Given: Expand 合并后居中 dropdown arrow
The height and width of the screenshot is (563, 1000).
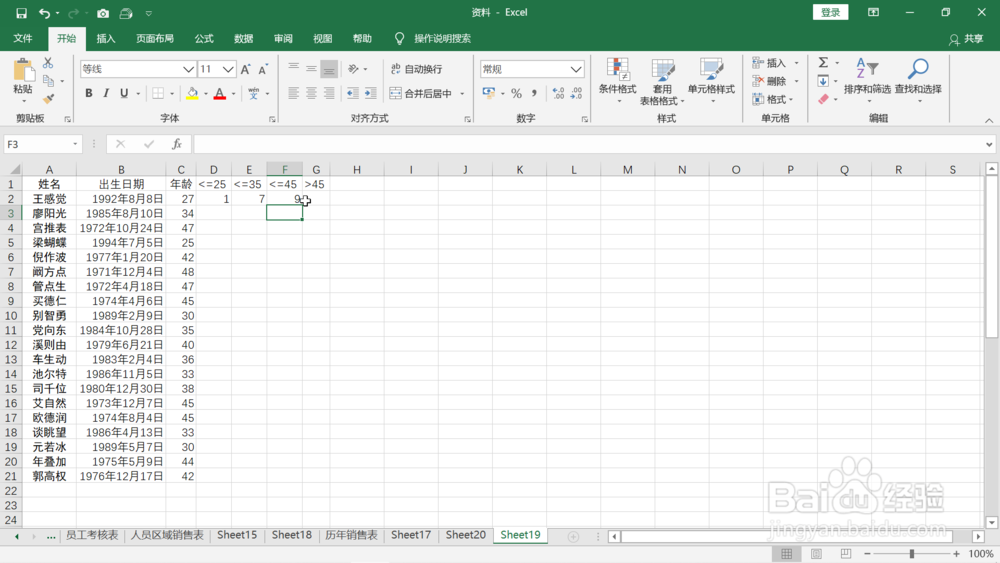Looking at the screenshot, I should click(x=462, y=94).
